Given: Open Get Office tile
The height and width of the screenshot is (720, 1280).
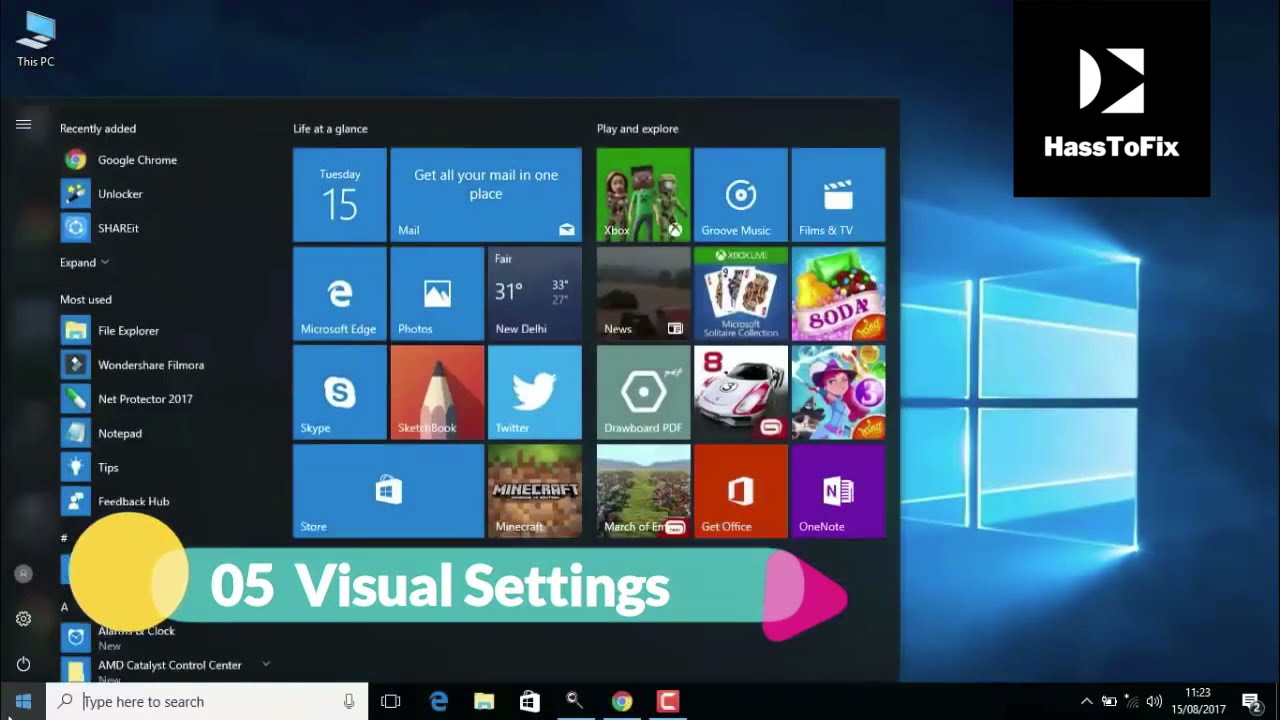Looking at the screenshot, I should tap(740, 491).
